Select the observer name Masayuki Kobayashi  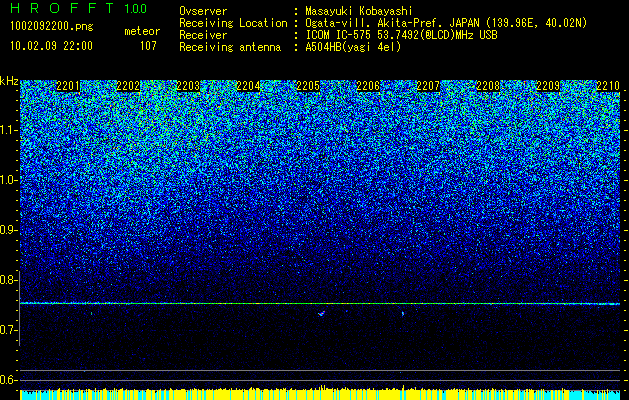[x=359, y=11]
